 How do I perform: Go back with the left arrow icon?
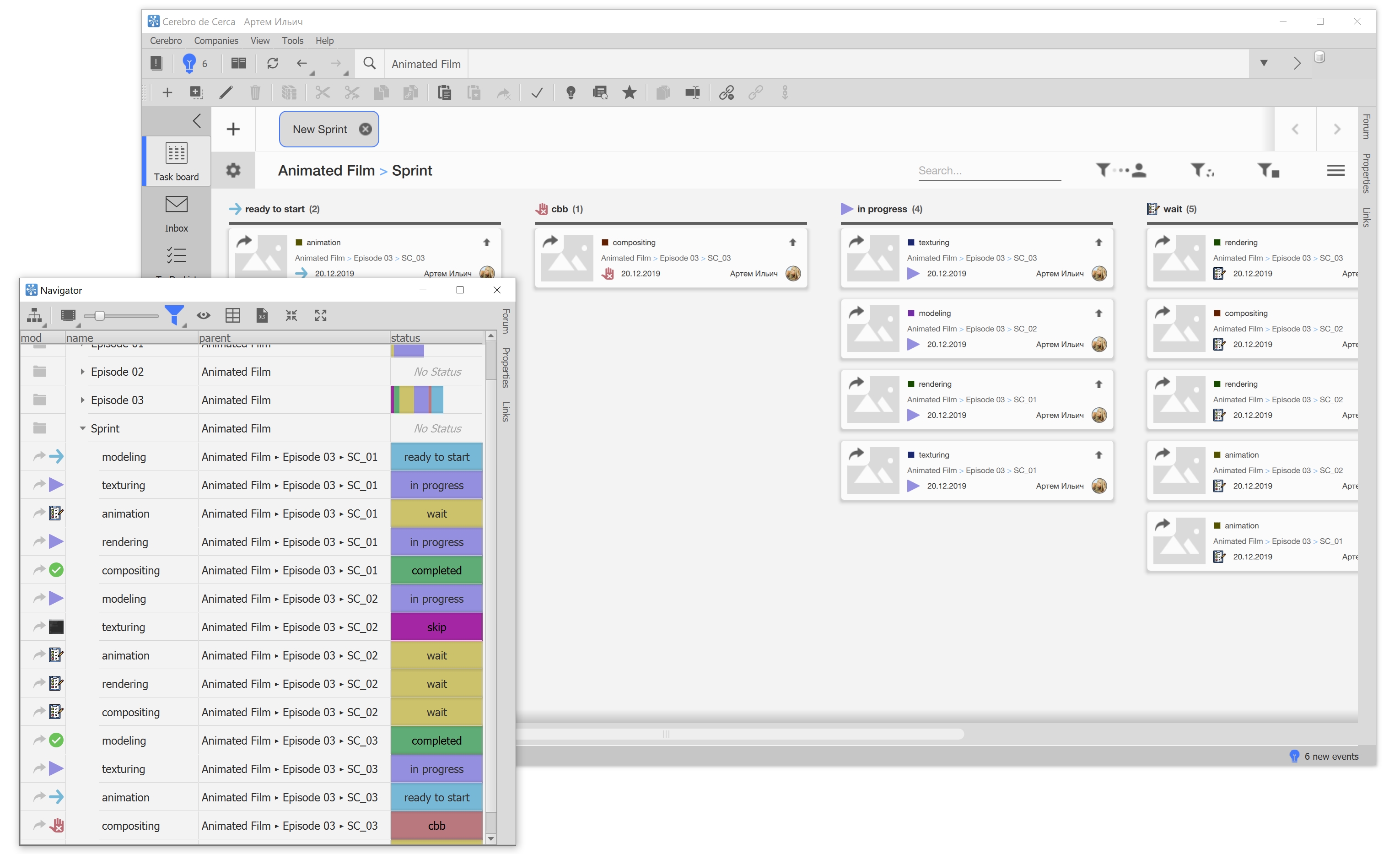[302, 63]
